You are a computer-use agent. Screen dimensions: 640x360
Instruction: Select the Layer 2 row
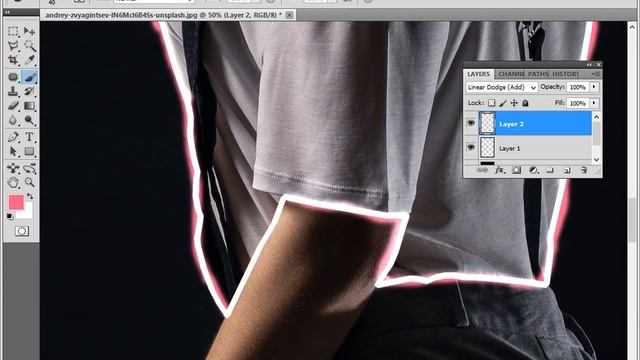[x=528, y=123]
